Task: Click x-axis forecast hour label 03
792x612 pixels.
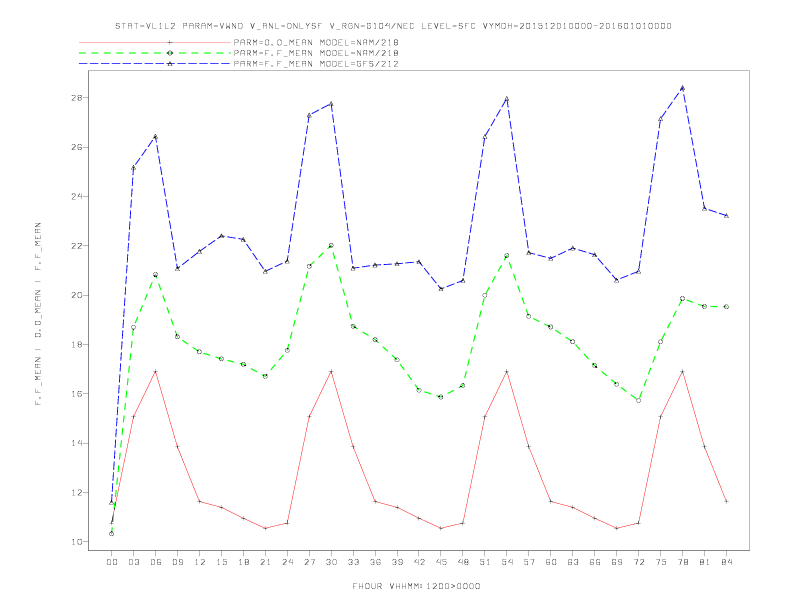Action: coord(133,562)
